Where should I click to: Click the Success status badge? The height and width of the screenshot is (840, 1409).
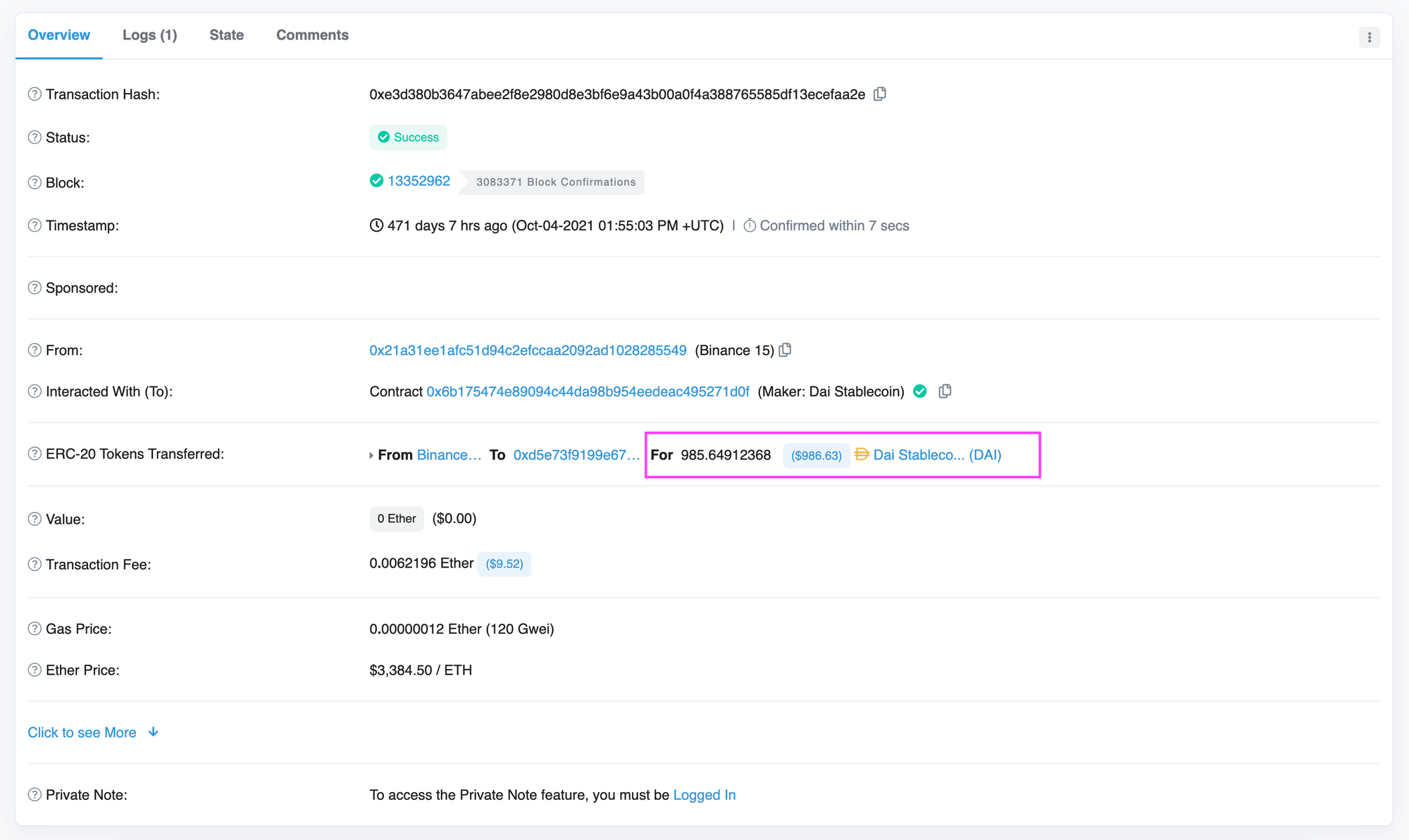click(x=409, y=137)
